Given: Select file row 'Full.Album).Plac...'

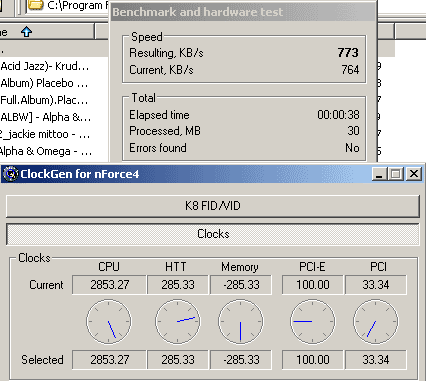Looking at the screenshot, I should (x=44, y=100).
